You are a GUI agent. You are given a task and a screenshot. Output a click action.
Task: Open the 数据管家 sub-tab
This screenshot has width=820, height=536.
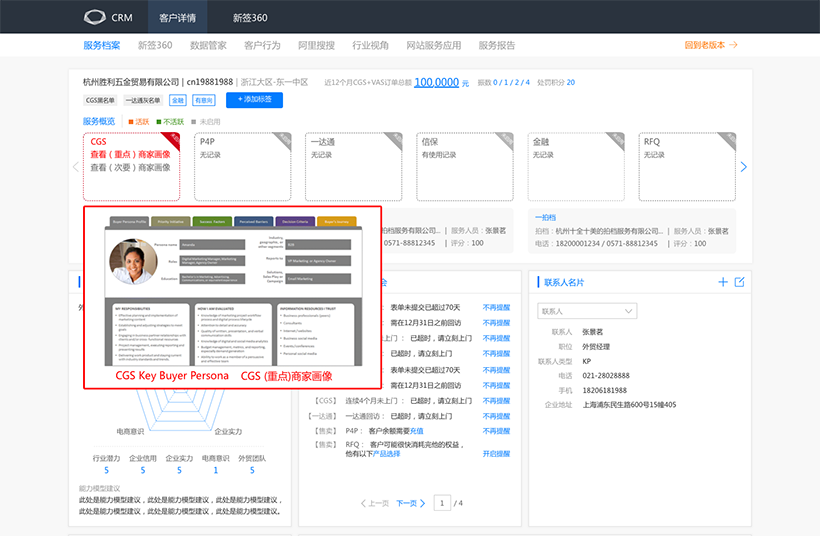point(208,45)
